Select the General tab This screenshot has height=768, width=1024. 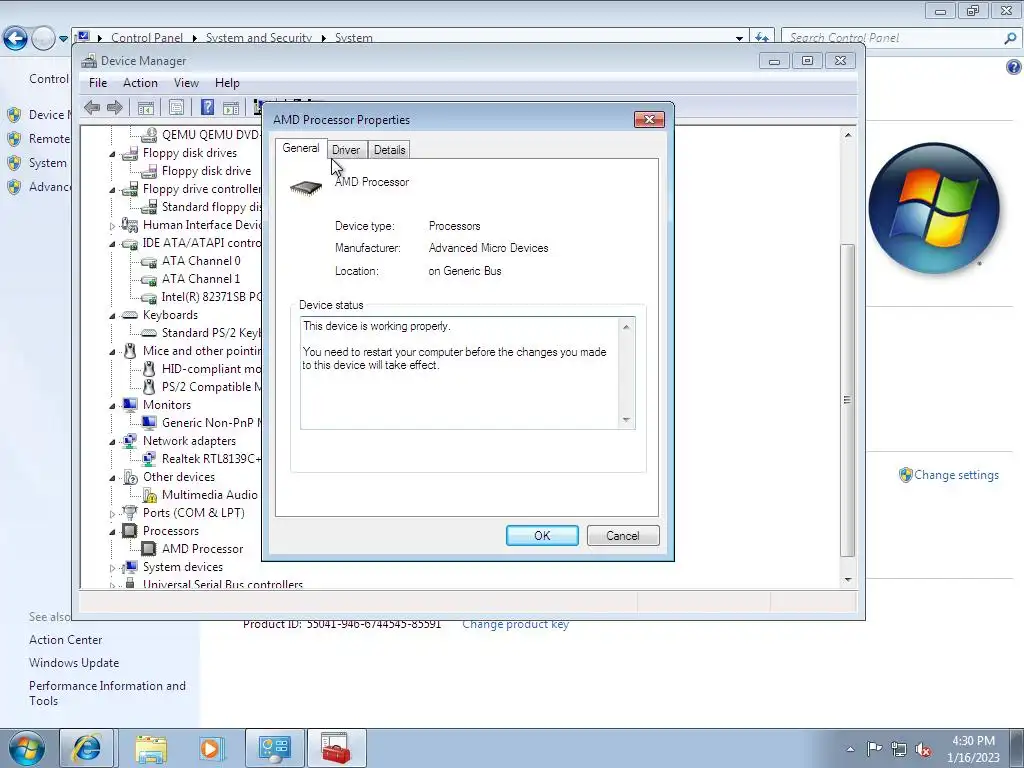pyautogui.click(x=300, y=148)
